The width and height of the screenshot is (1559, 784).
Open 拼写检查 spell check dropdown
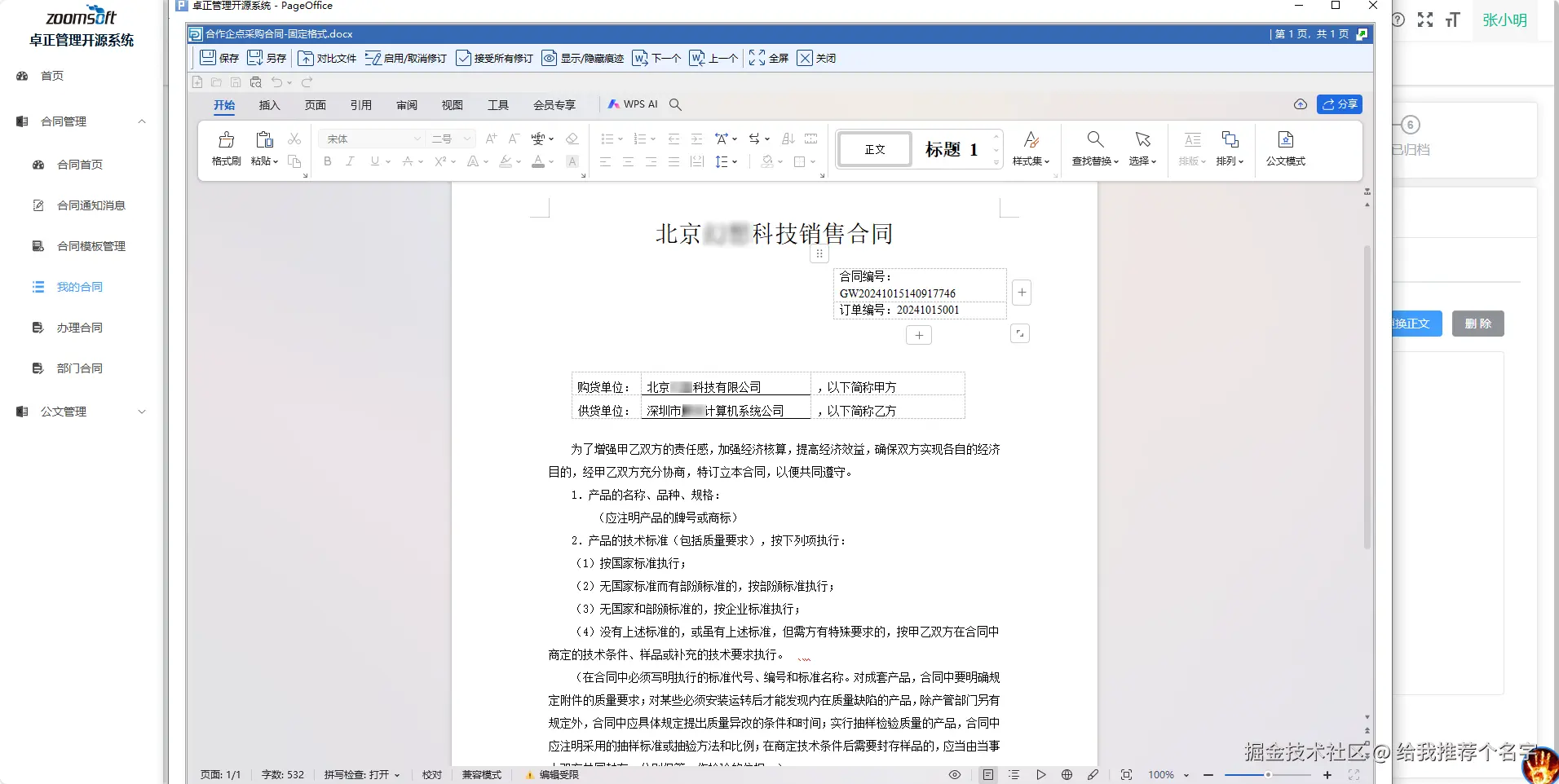pyautogui.click(x=362, y=775)
